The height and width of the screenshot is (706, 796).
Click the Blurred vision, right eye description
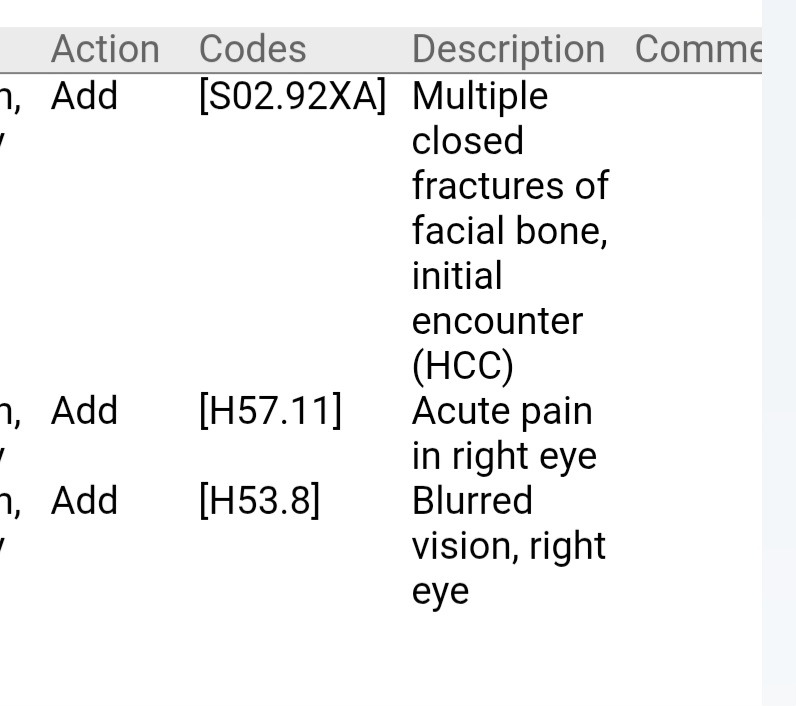tap(508, 545)
